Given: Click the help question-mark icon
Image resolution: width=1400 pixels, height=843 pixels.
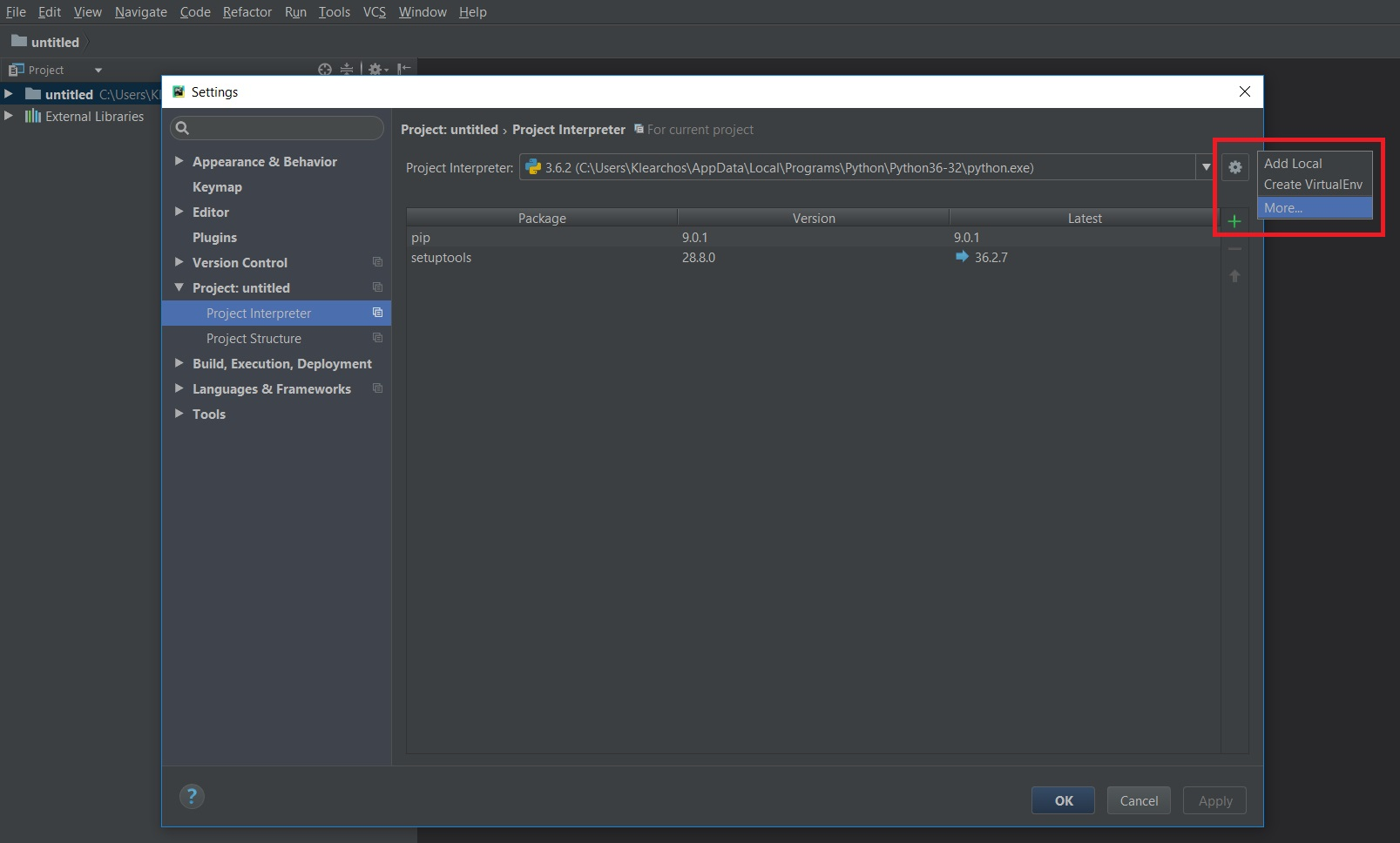Looking at the screenshot, I should (192, 796).
